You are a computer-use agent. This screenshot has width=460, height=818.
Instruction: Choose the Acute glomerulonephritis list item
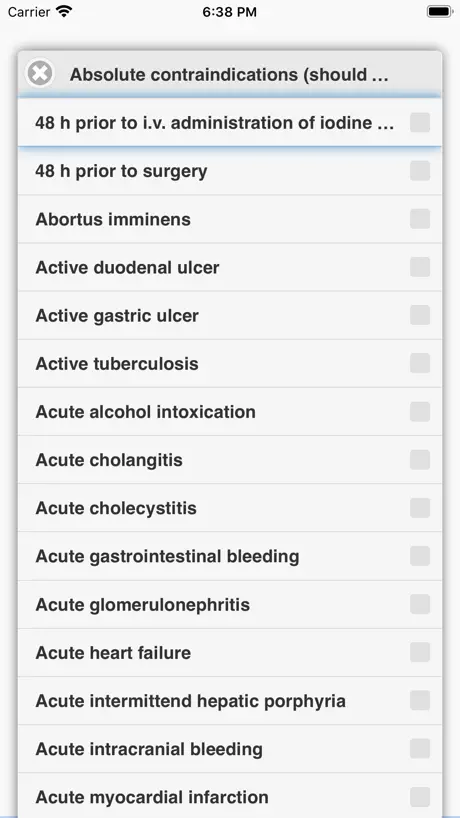pyautogui.click(x=230, y=604)
